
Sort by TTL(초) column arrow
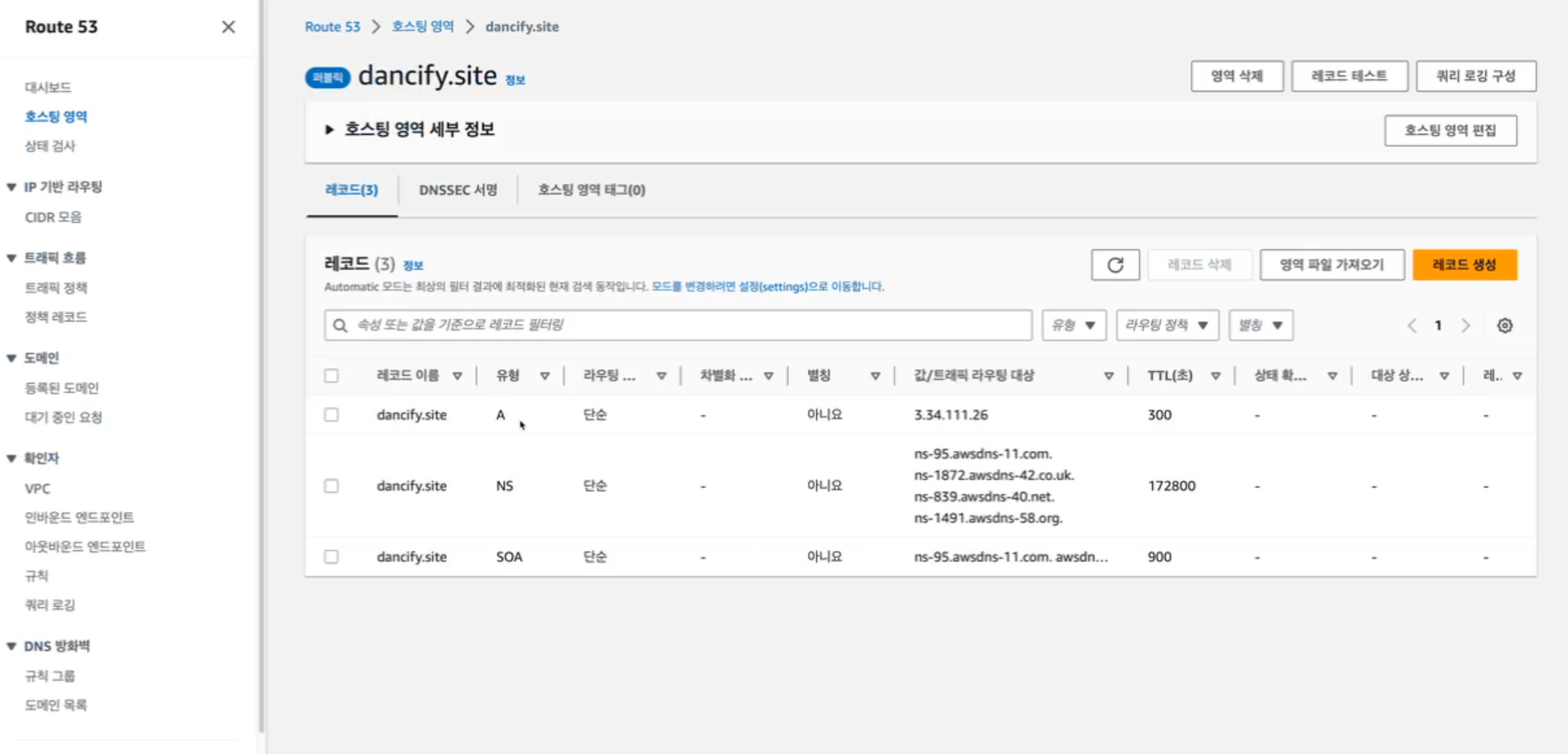1215,376
